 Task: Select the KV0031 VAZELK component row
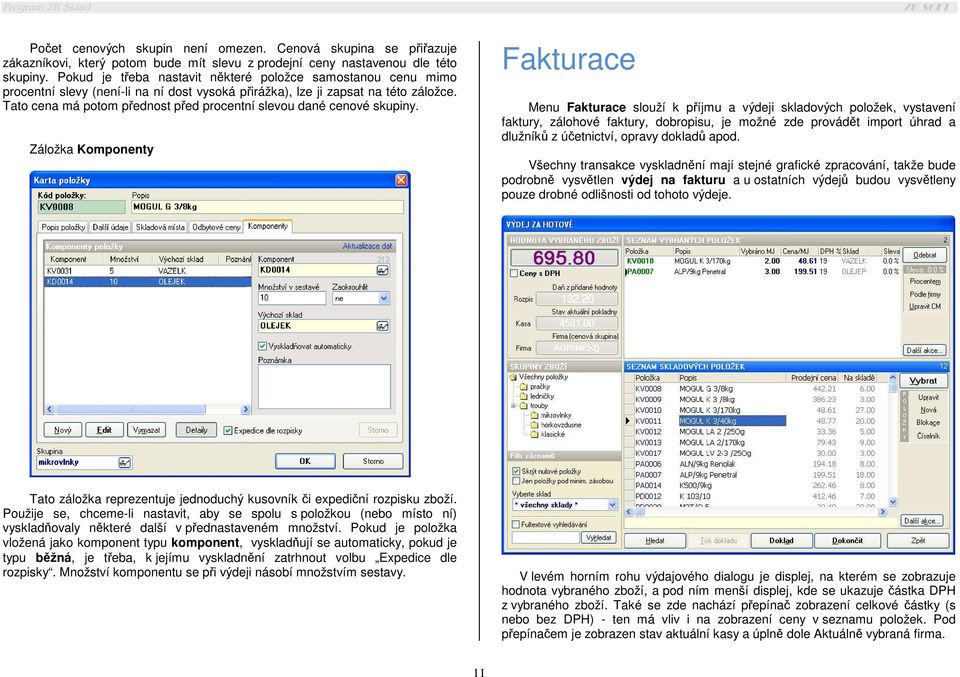coord(148,271)
